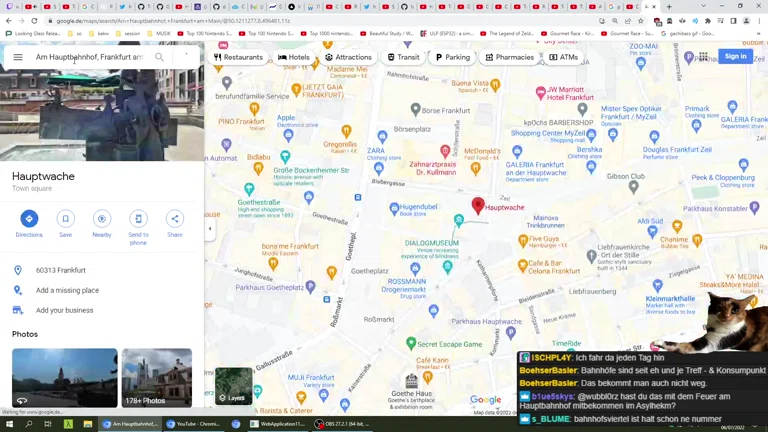Open the Google Maps hamburger menu
768x432 pixels.
point(18,57)
